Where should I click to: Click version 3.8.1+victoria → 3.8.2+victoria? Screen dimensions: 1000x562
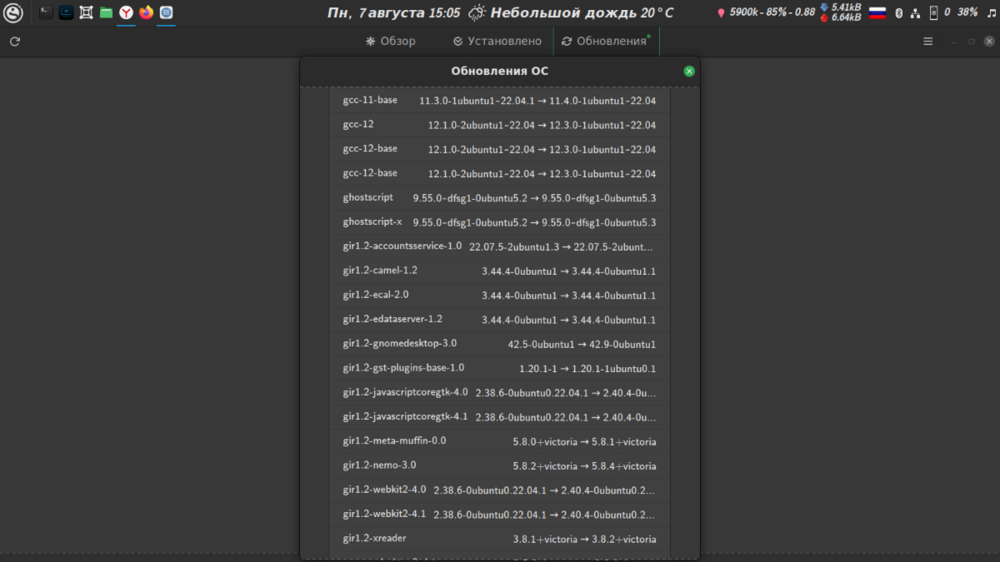click(x=584, y=539)
